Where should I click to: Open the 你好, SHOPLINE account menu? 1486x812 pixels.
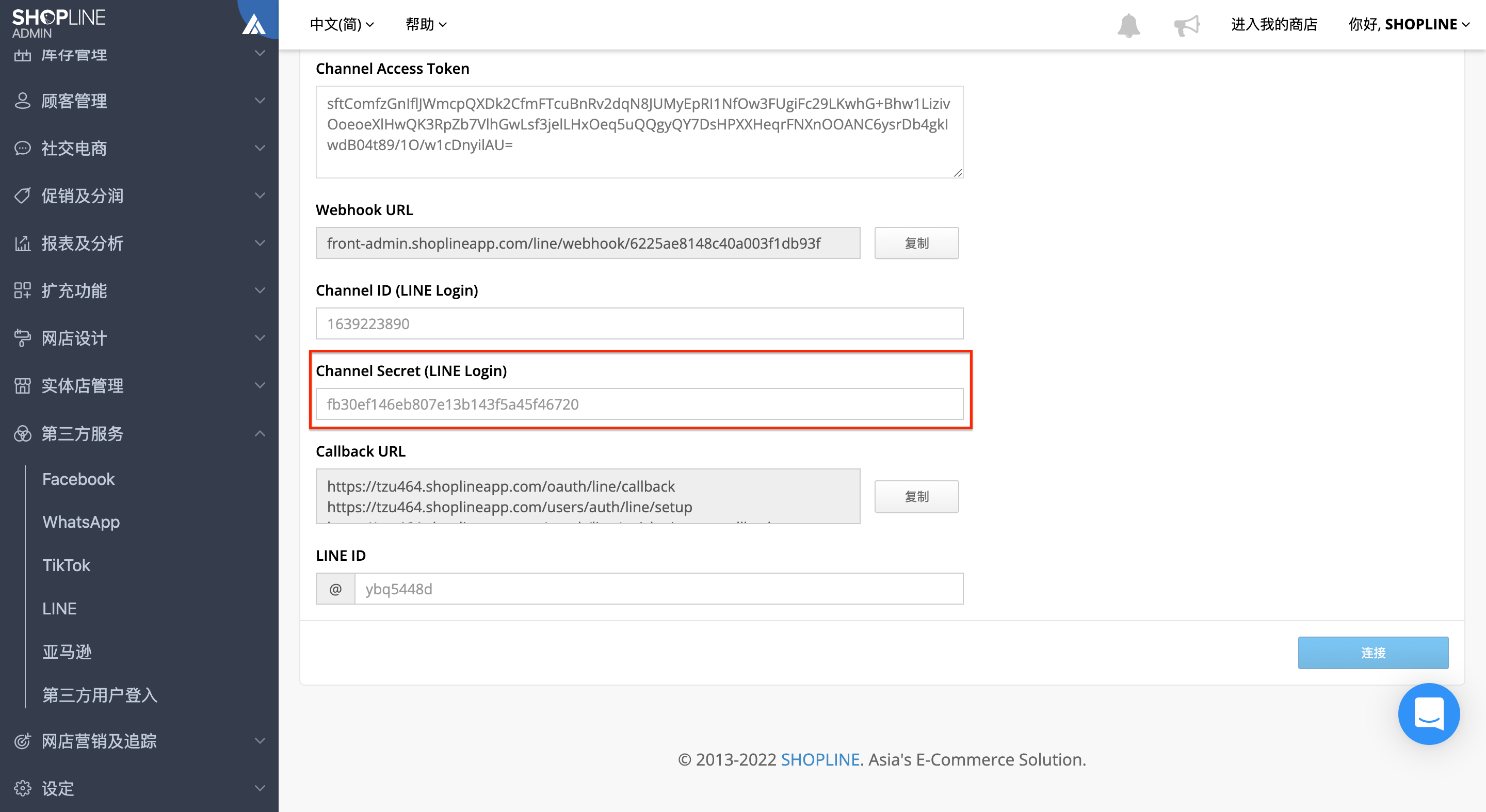click(1409, 24)
